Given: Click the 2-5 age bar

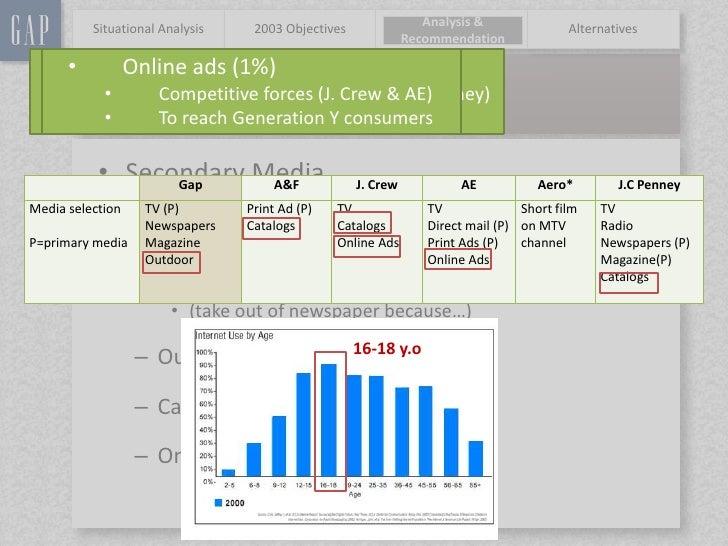Looking at the screenshot, I should coord(228,473).
